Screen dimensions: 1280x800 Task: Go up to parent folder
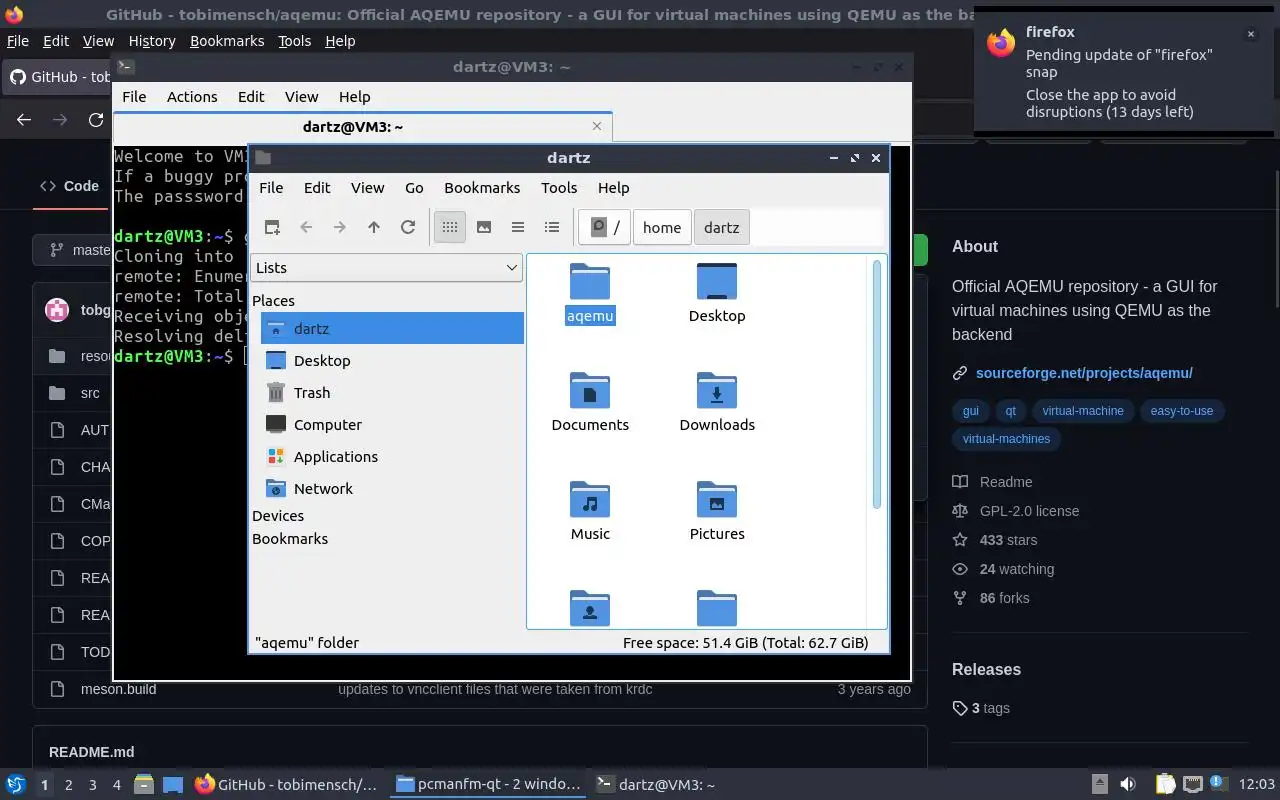pyautogui.click(x=374, y=227)
